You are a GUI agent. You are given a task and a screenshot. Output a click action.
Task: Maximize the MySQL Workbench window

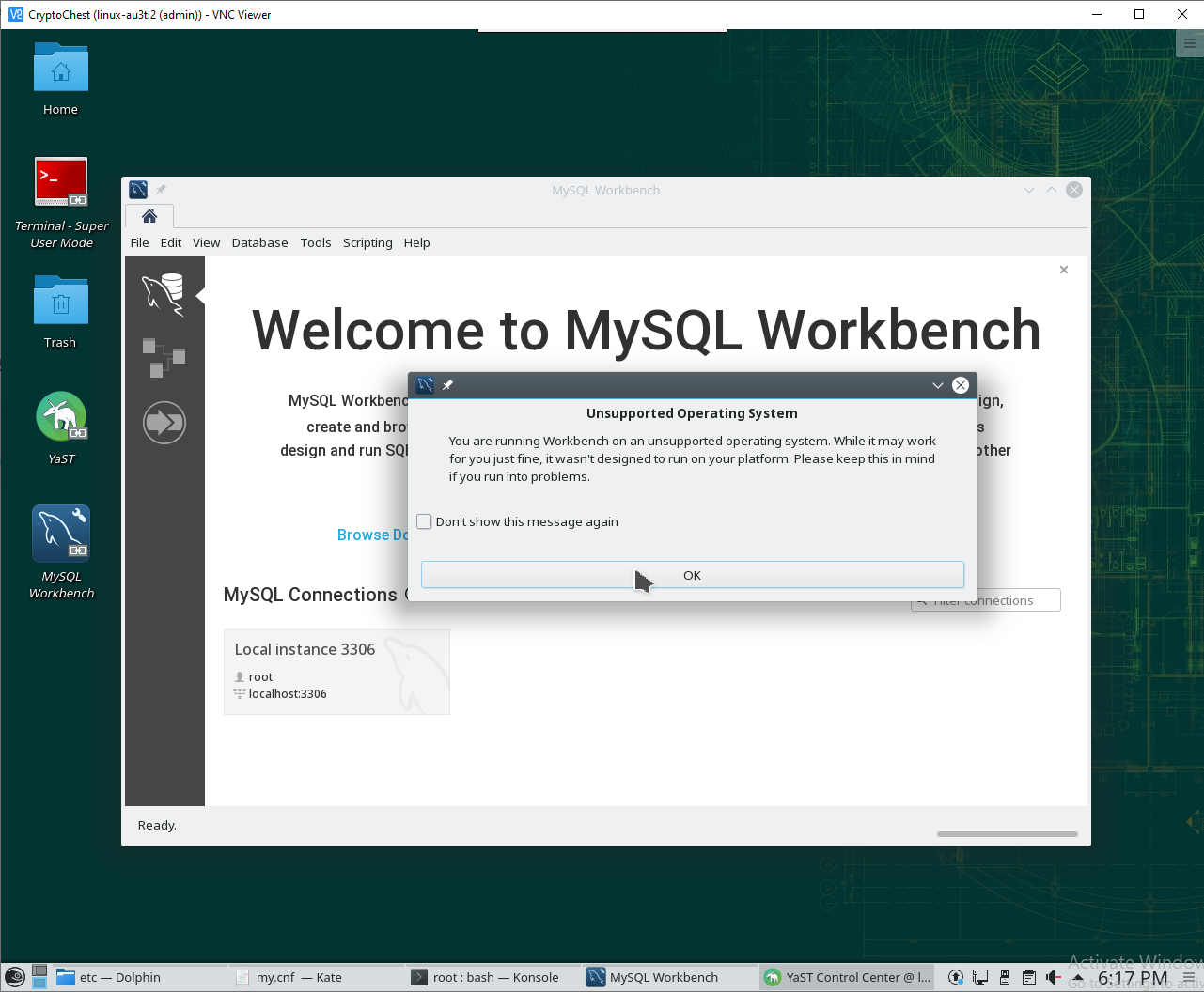click(1052, 190)
